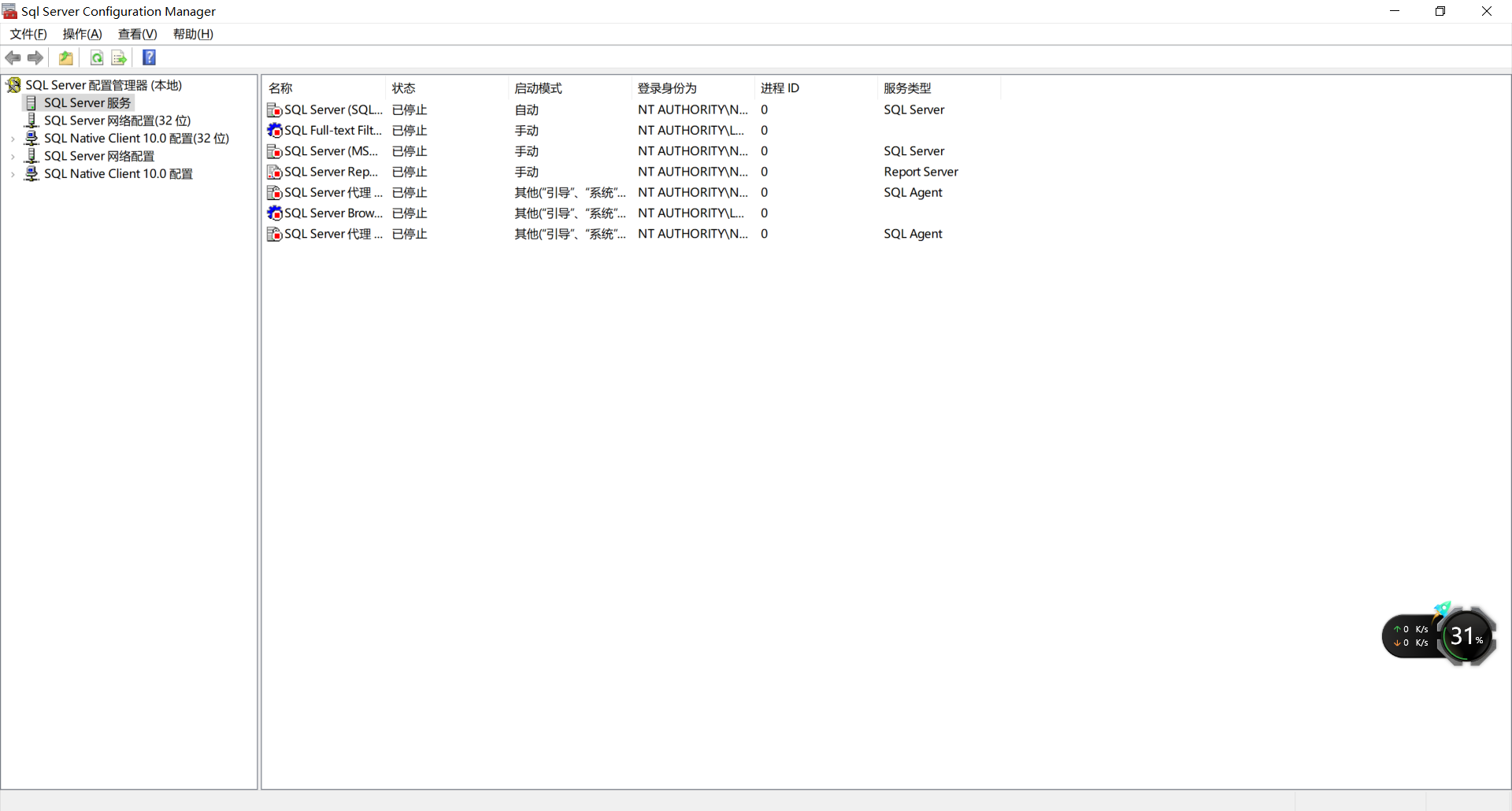
Task: Open the 查看(V) menu
Action: (x=137, y=34)
